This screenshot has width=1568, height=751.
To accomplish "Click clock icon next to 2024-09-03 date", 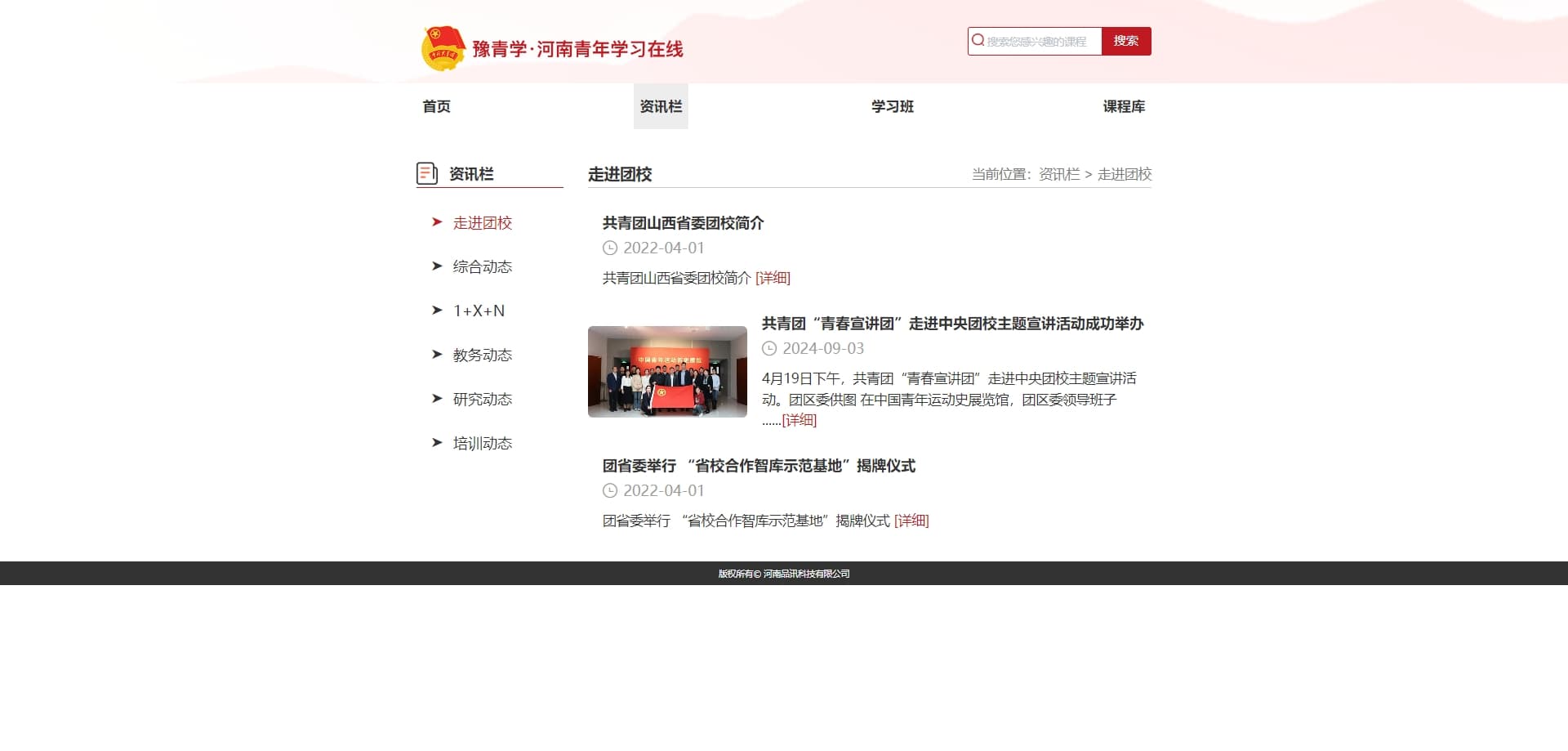I will click(769, 349).
